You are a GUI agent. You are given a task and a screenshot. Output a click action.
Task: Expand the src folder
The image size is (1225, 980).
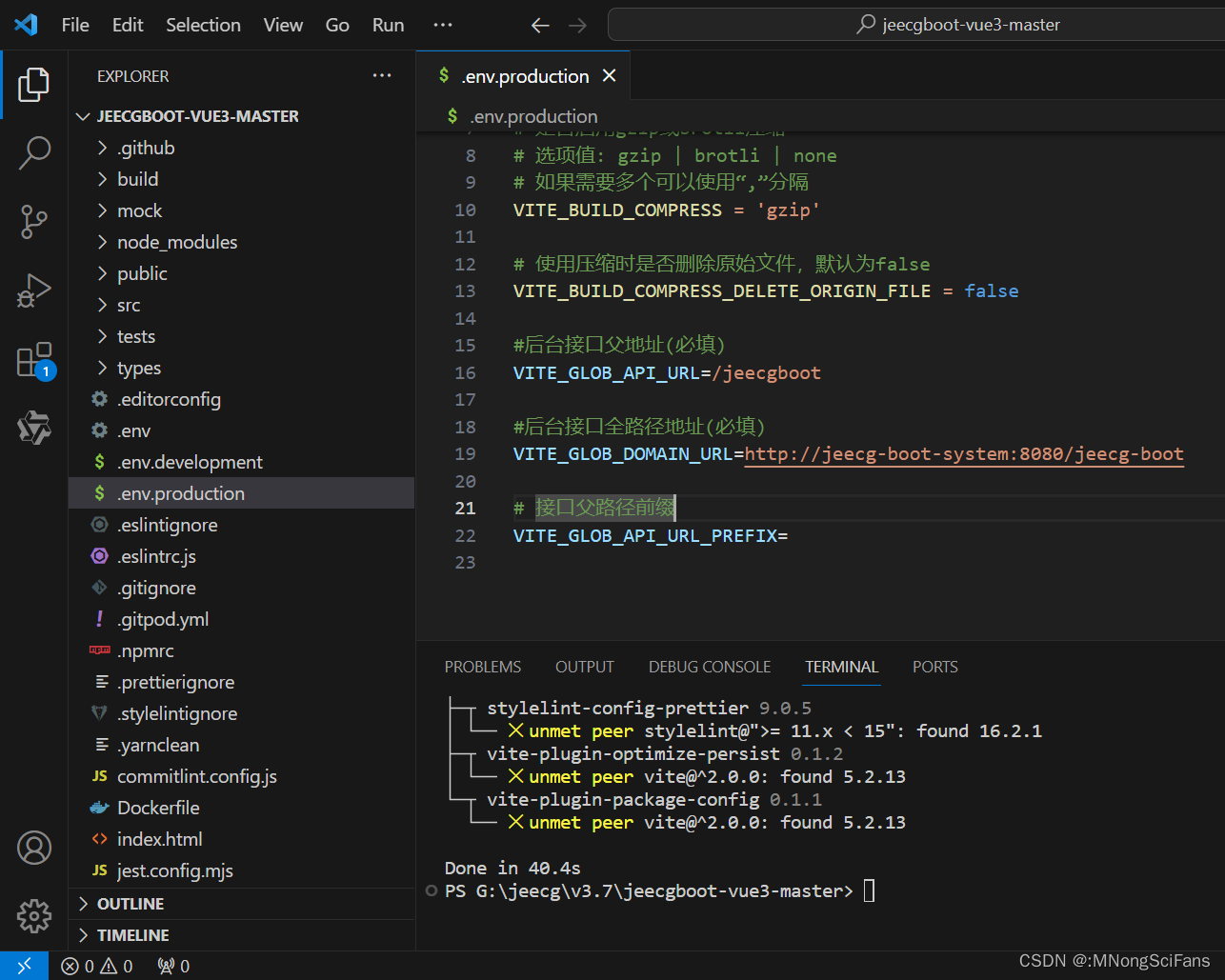coord(242,305)
